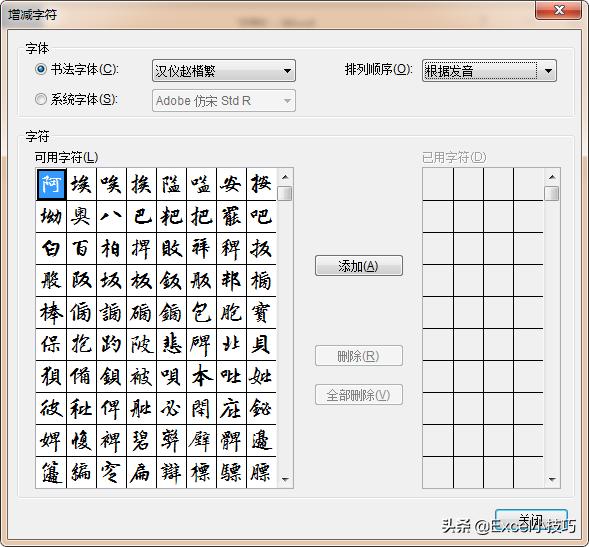This screenshot has width=589, height=547.
Task: Select the character 碧 in the grid
Action: [x=141, y=441]
